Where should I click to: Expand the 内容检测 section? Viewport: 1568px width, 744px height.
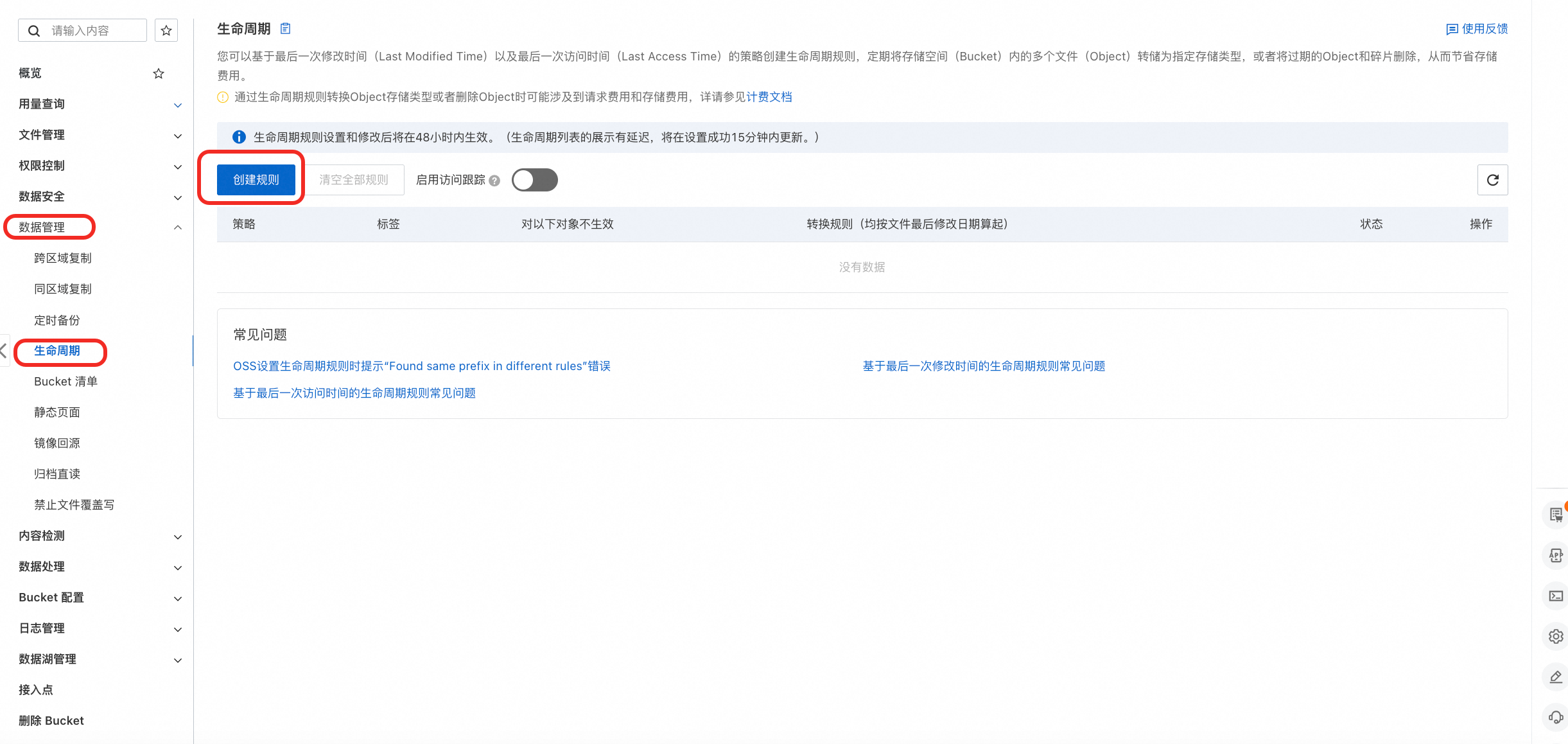click(178, 536)
